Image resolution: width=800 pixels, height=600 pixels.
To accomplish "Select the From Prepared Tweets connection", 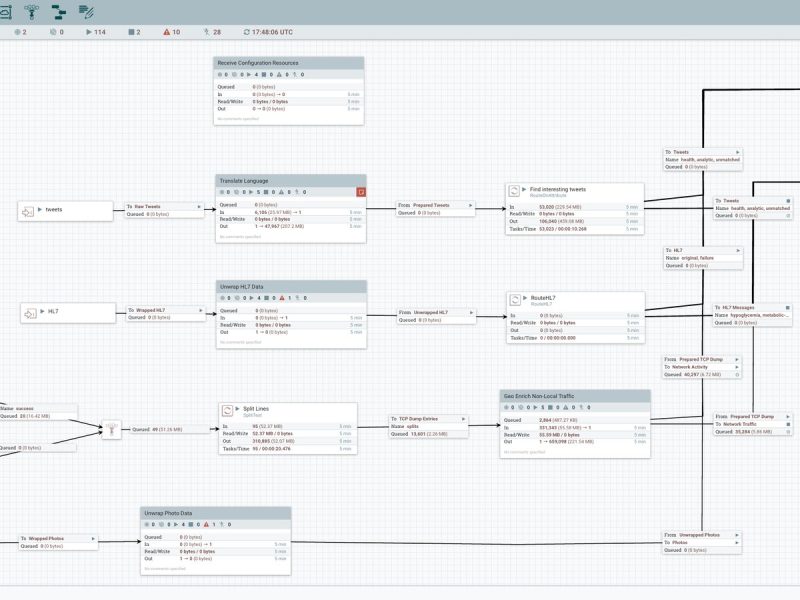I will pos(436,209).
